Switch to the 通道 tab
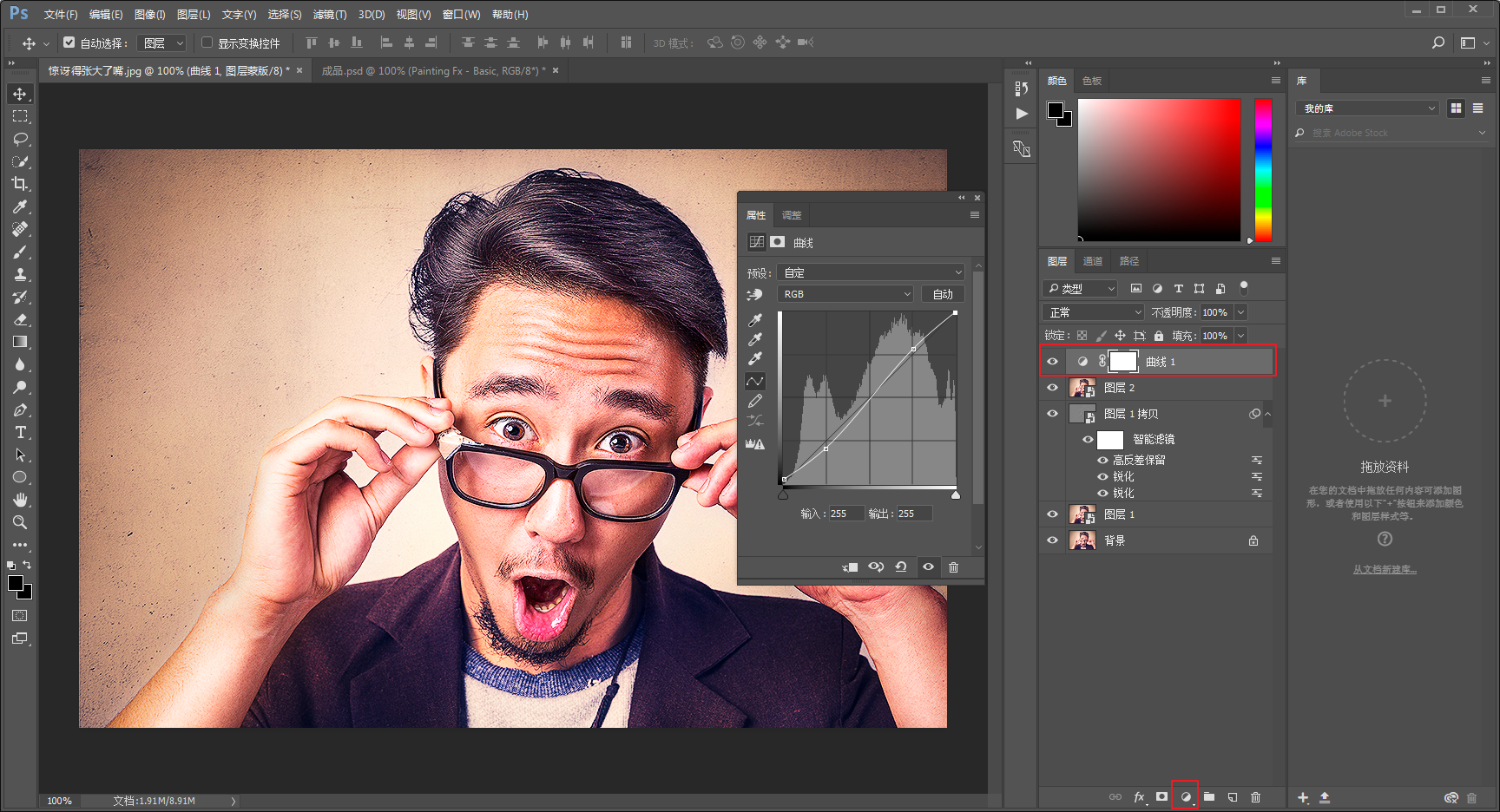Image resolution: width=1500 pixels, height=812 pixels. click(x=1092, y=261)
